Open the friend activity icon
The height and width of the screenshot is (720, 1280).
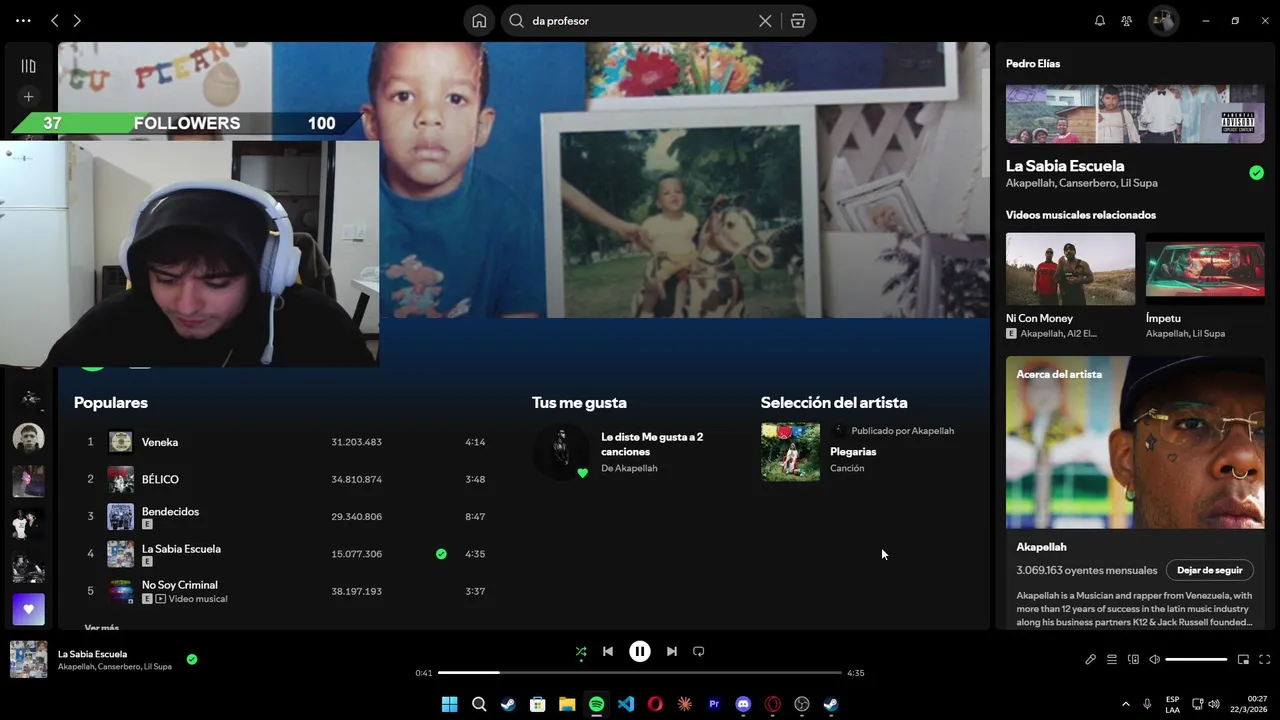tap(1127, 21)
